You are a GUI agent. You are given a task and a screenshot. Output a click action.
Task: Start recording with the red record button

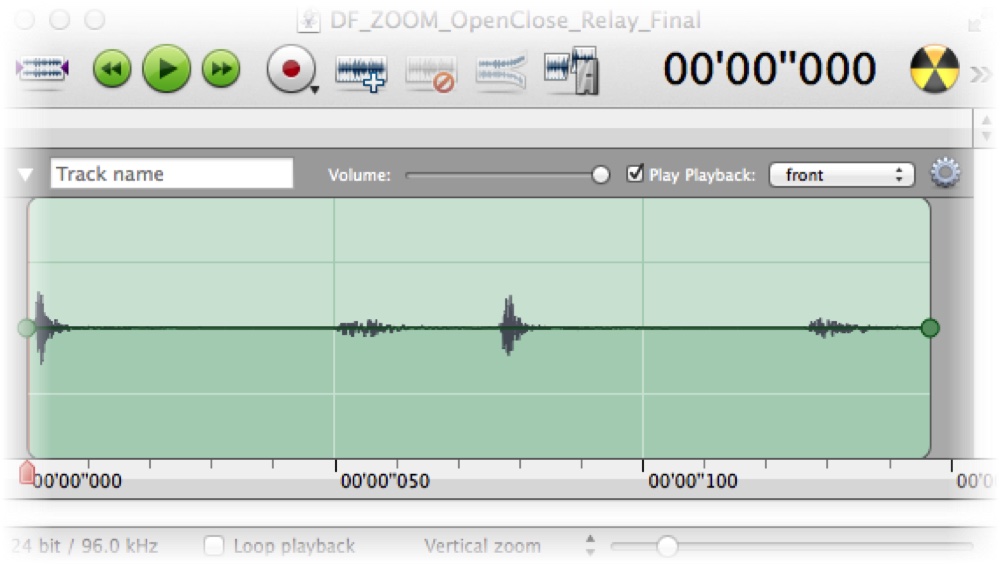tap(291, 69)
